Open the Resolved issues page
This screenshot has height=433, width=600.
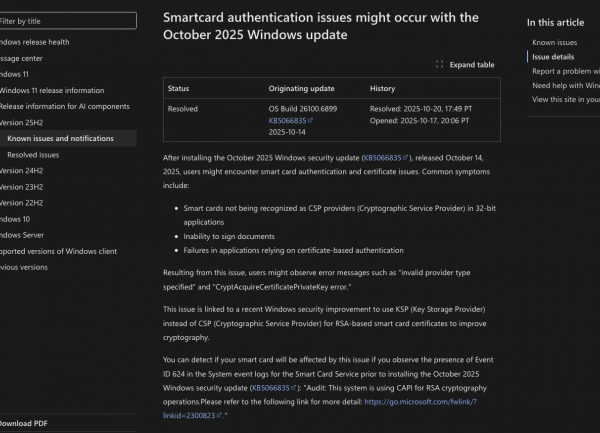tap(33, 155)
